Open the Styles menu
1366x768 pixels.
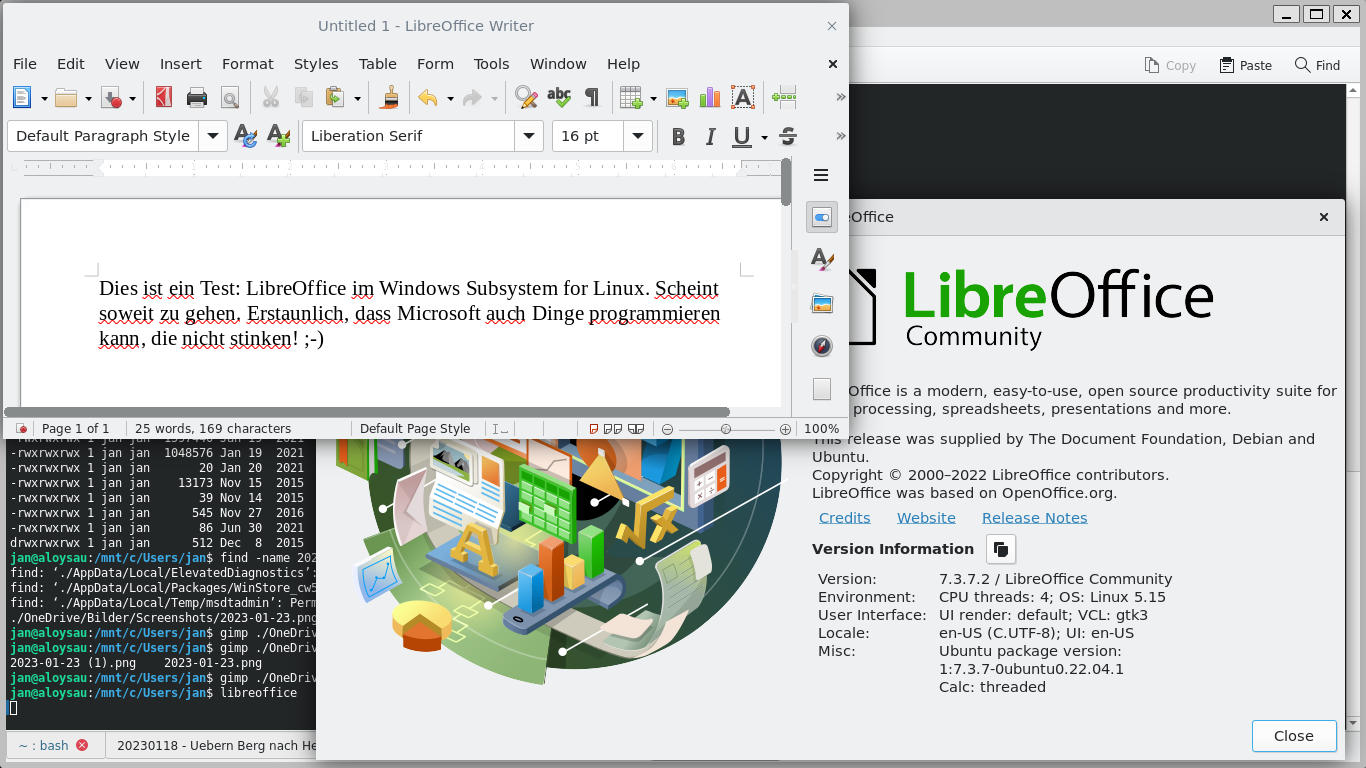coord(316,64)
